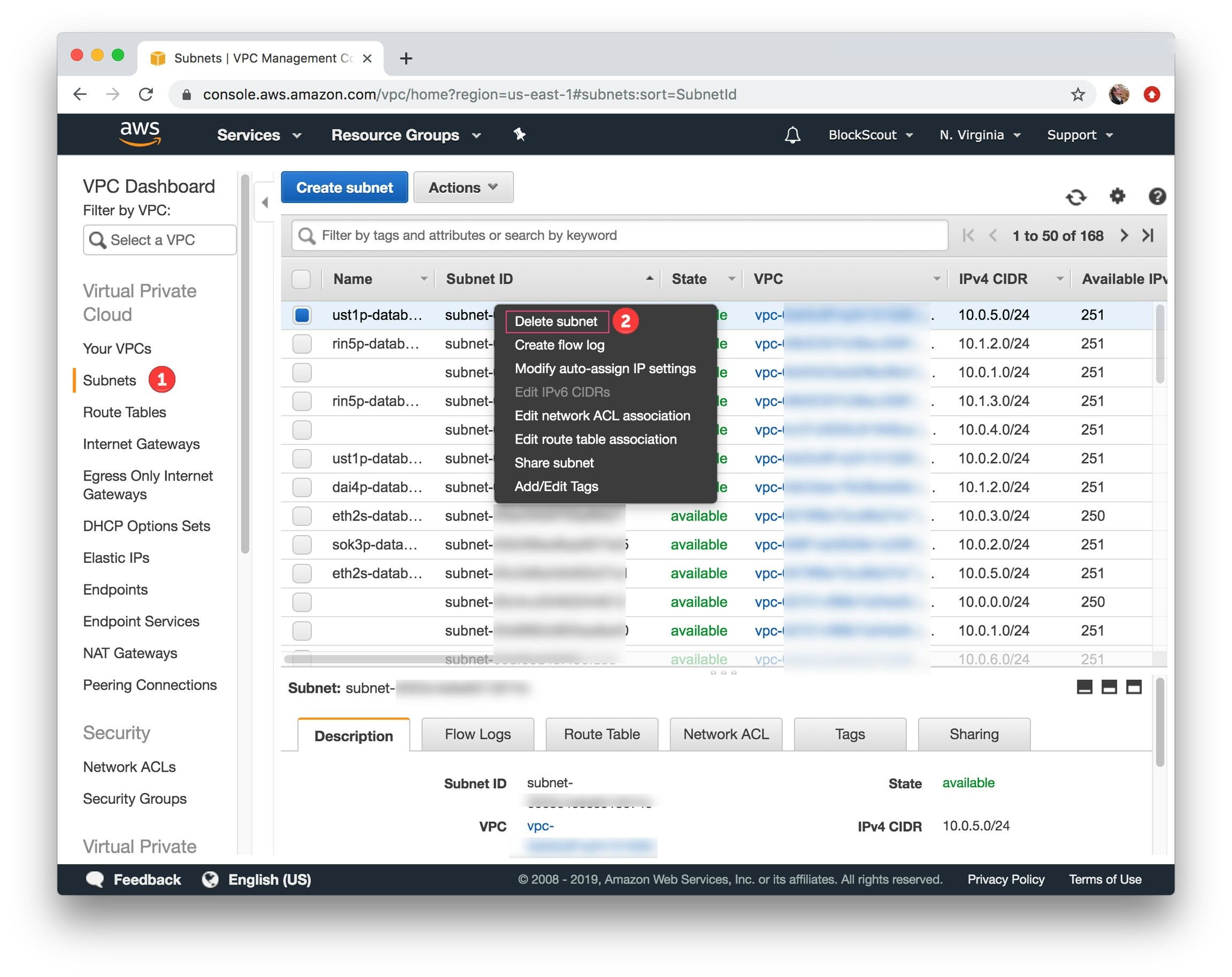
Task: Click the Create subnet button
Action: click(344, 187)
